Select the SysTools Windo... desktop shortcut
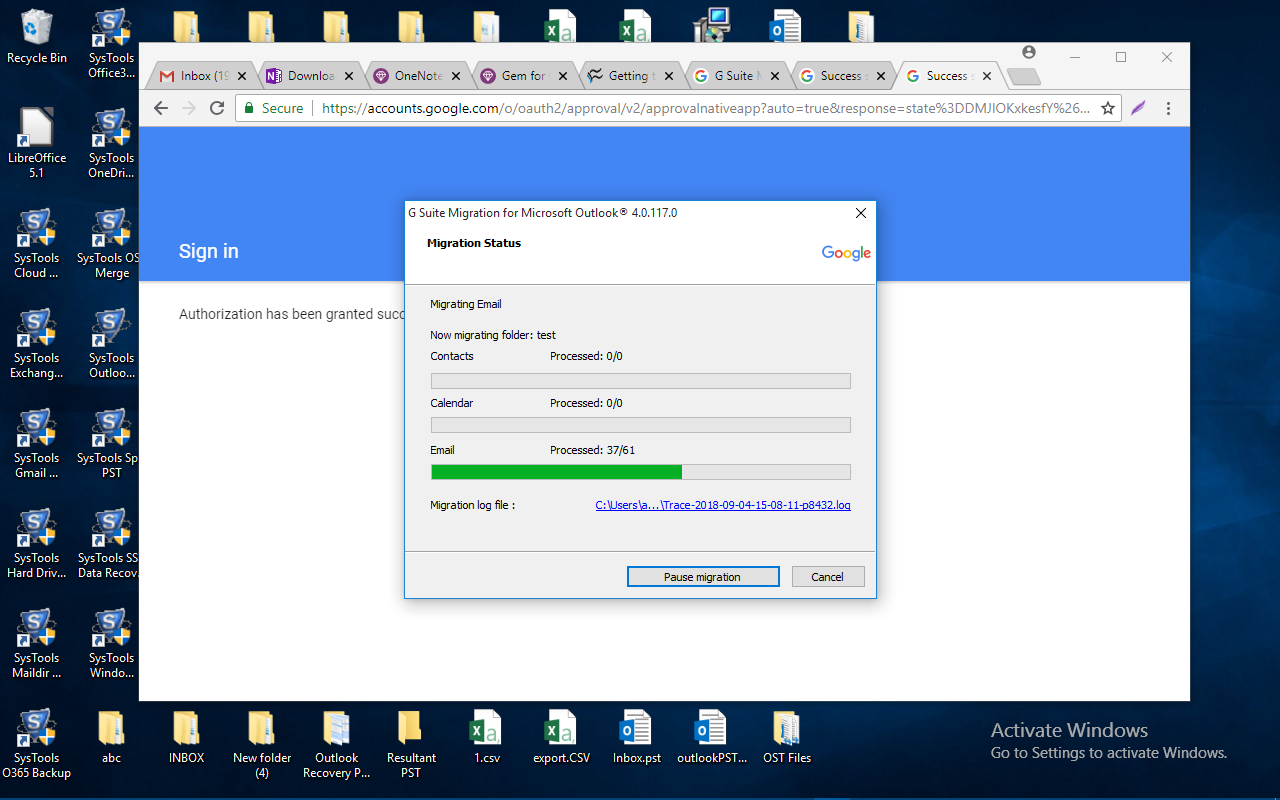The height and width of the screenshot is (800, 1280). tap(111, 643)
